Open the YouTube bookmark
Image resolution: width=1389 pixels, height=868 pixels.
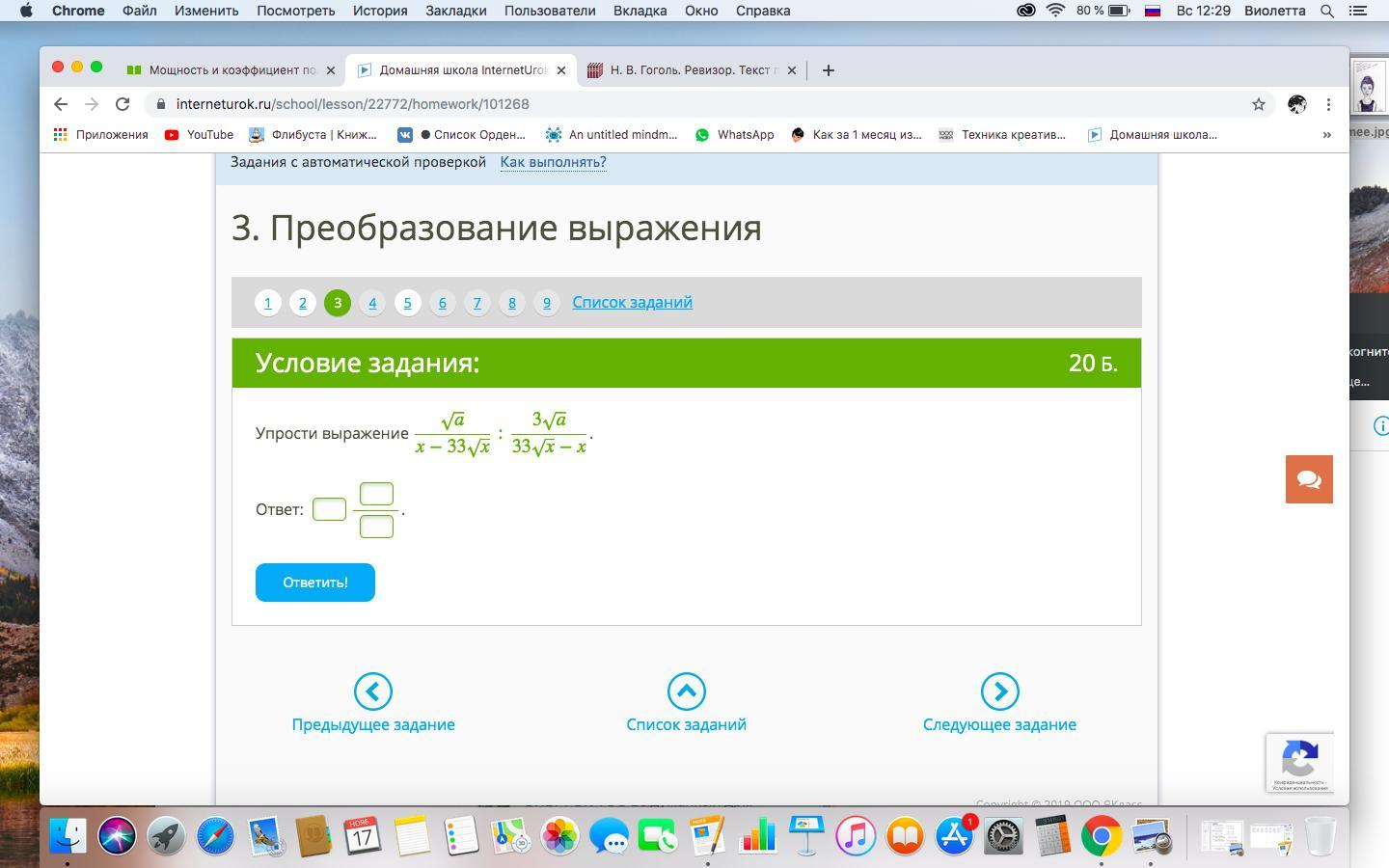199,135
